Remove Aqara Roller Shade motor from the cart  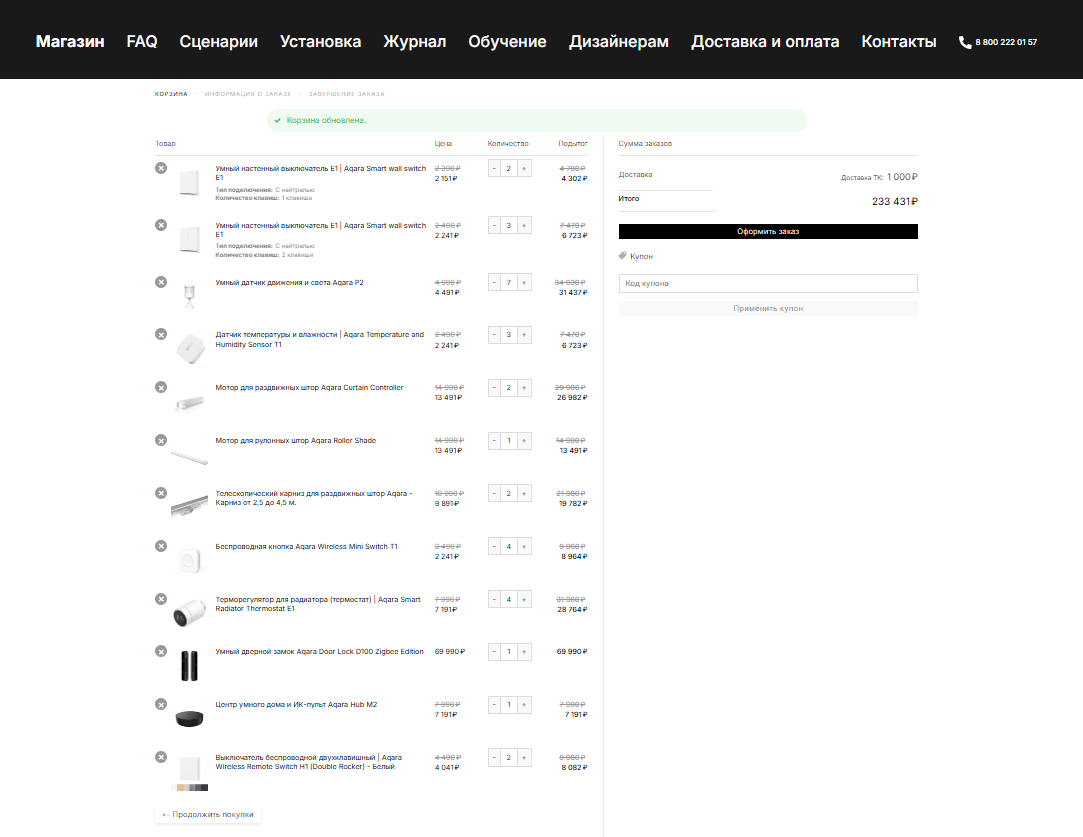click(161, 440)
